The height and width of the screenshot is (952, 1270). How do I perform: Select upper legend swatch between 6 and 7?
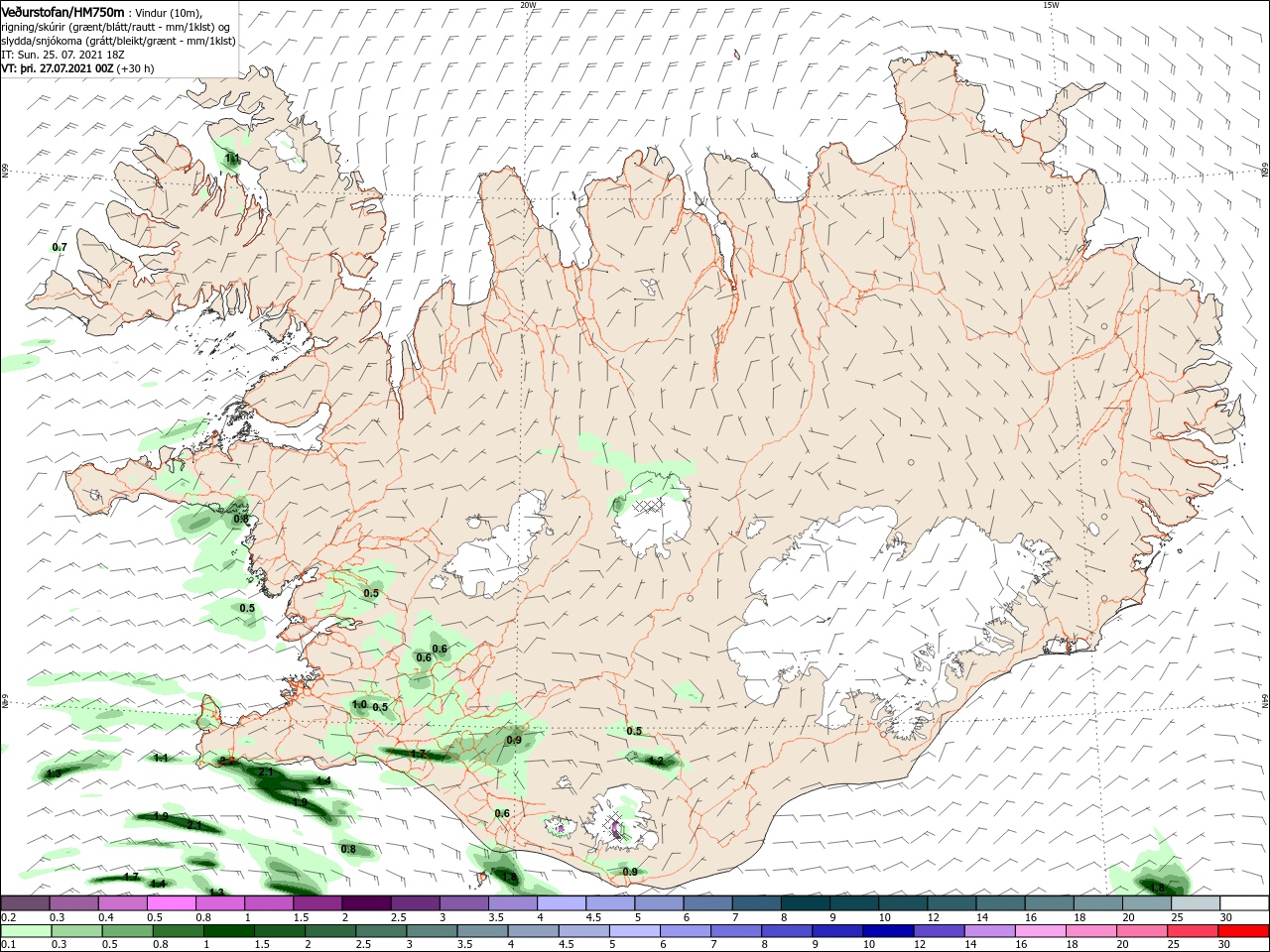[708, 902]
